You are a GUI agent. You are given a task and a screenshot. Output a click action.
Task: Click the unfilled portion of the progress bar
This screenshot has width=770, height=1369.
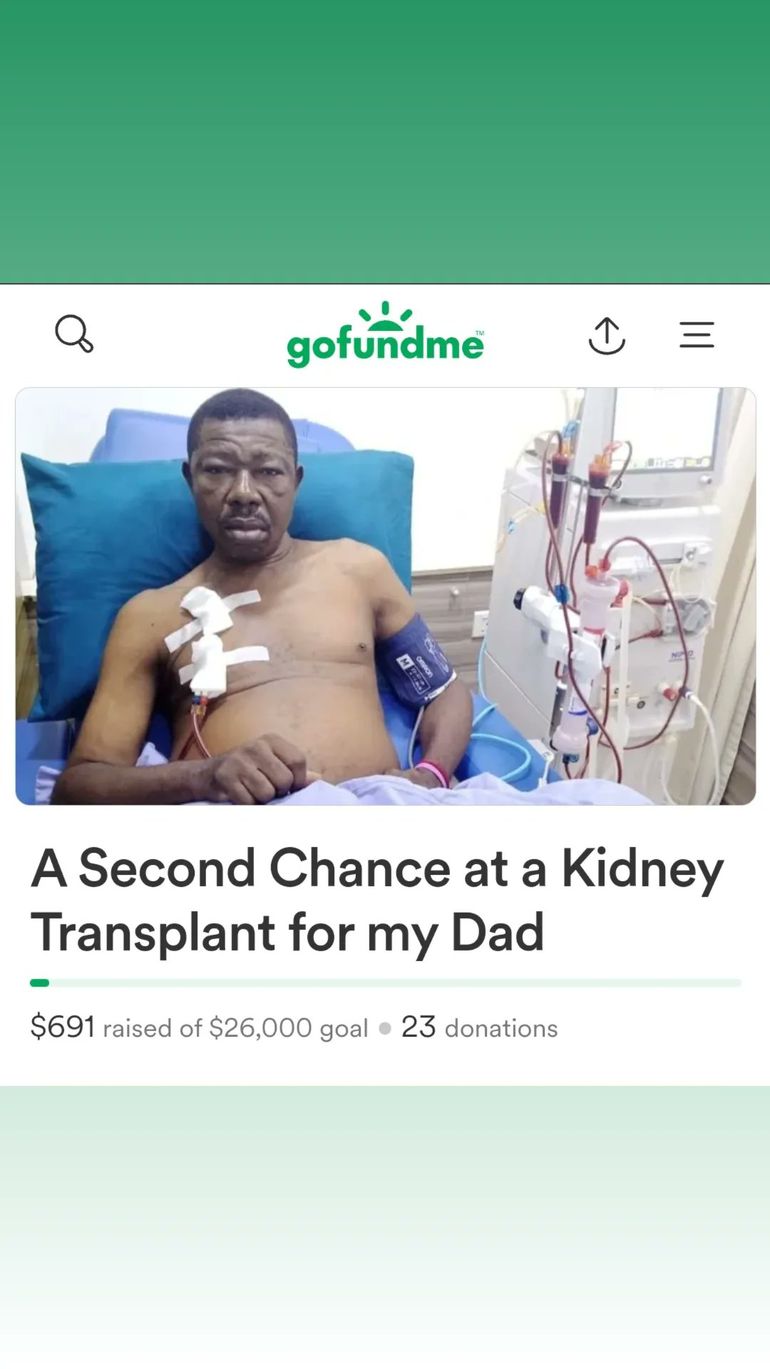[400, 983]
